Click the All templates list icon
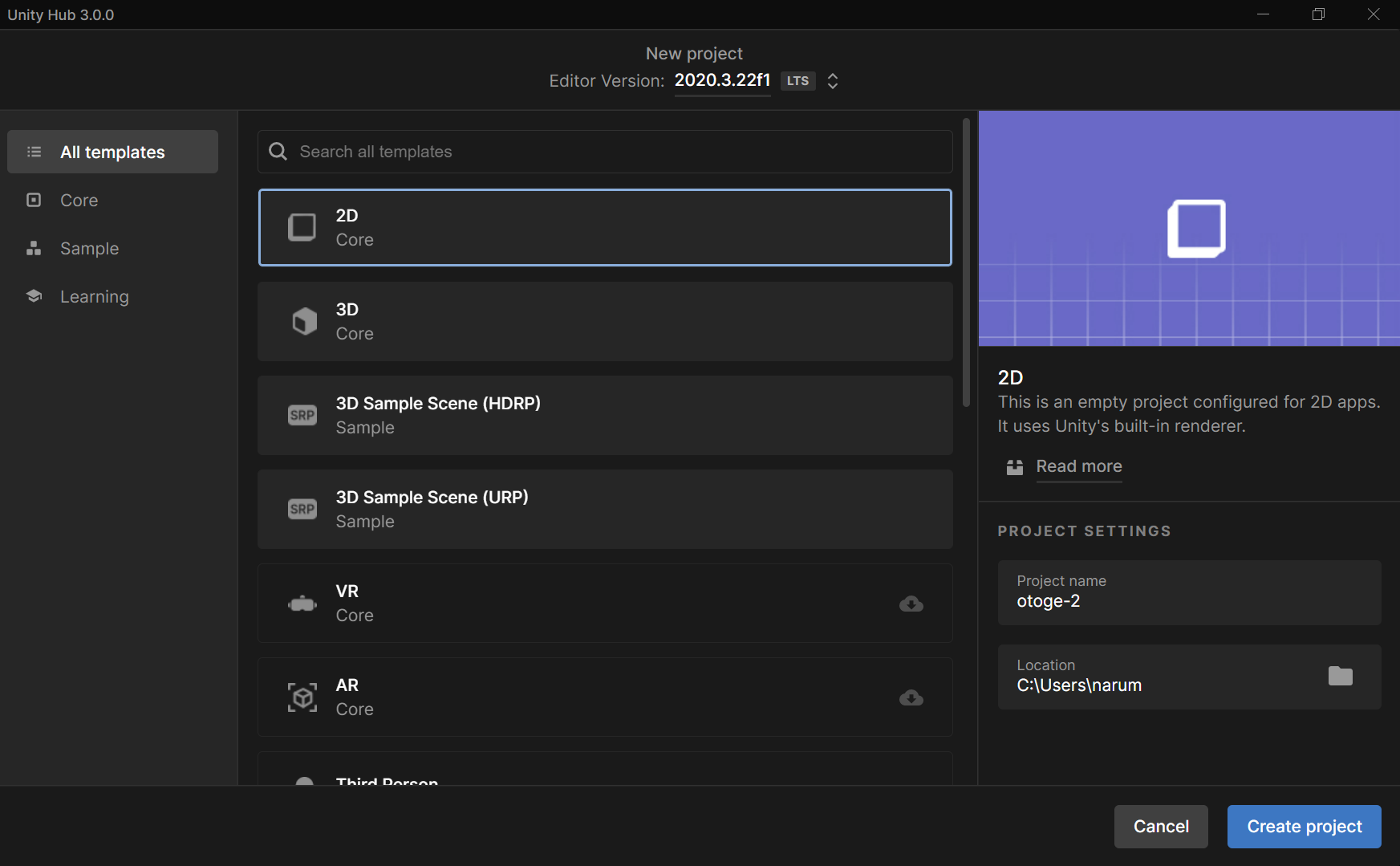Screen dimensions: 1400x866 [34, 152]
